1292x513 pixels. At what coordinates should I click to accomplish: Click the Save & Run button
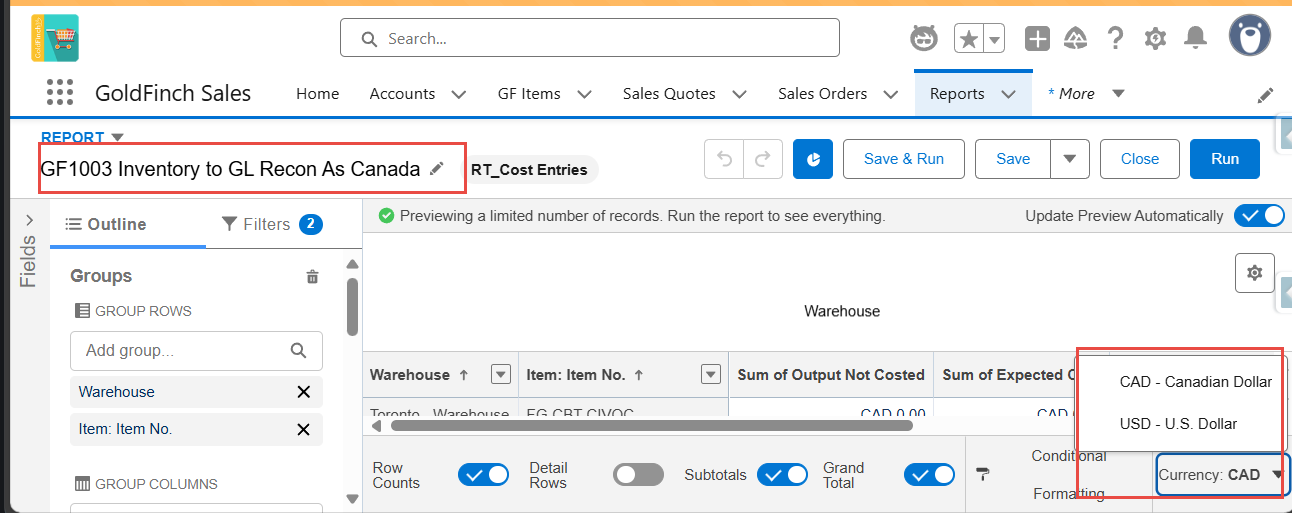tap(904, 159)
